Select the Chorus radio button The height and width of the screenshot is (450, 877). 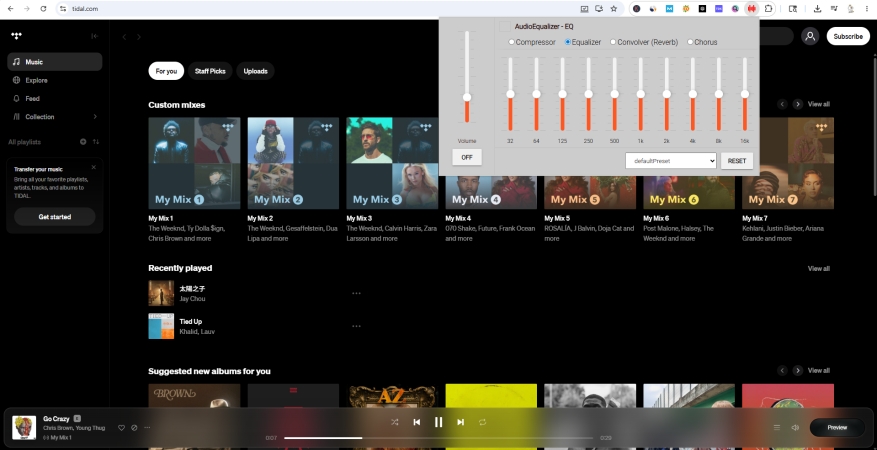coord(690,42)
